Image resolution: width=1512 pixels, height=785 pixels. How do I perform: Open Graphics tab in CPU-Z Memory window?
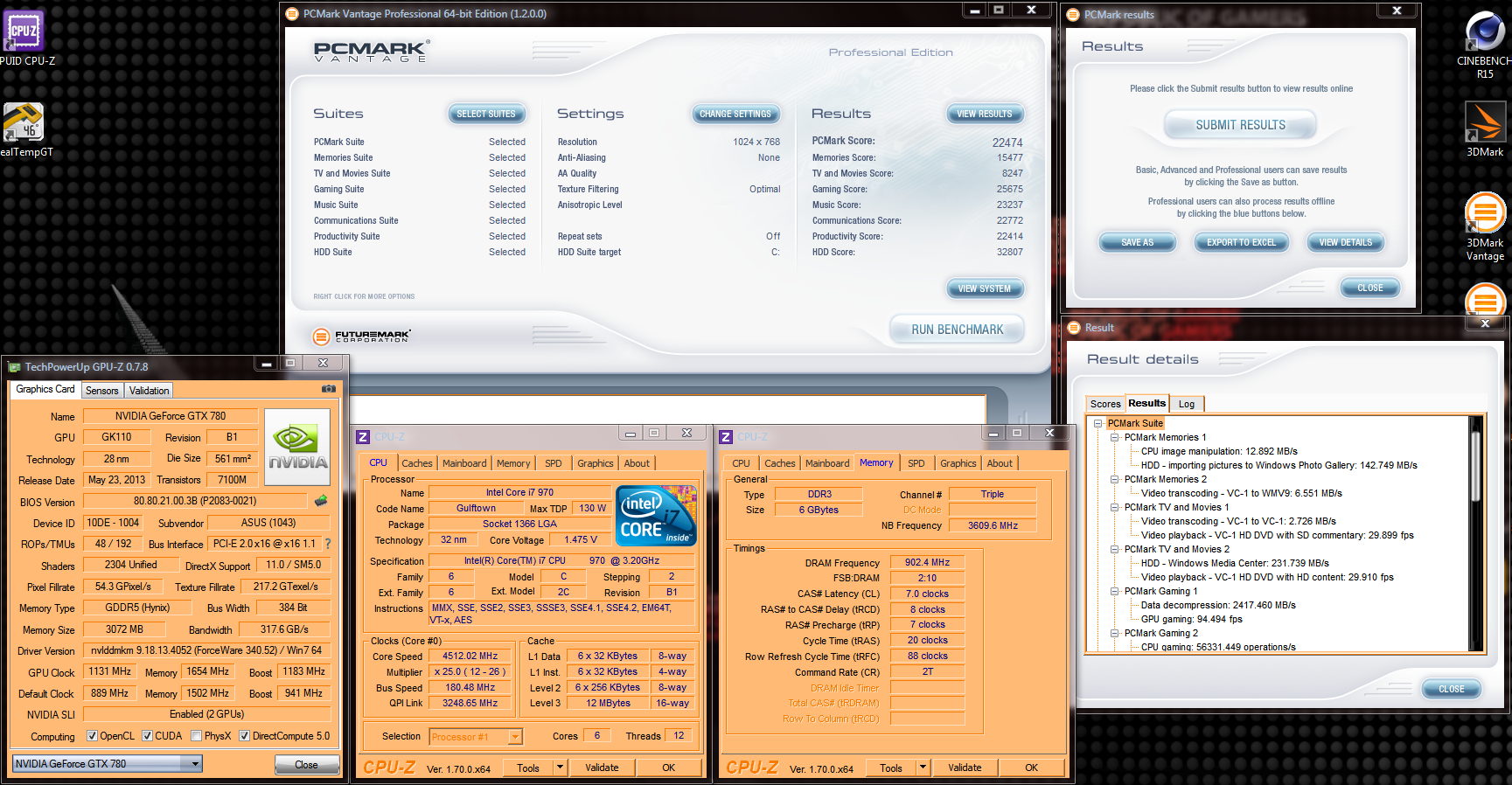[x=958, y=463]
